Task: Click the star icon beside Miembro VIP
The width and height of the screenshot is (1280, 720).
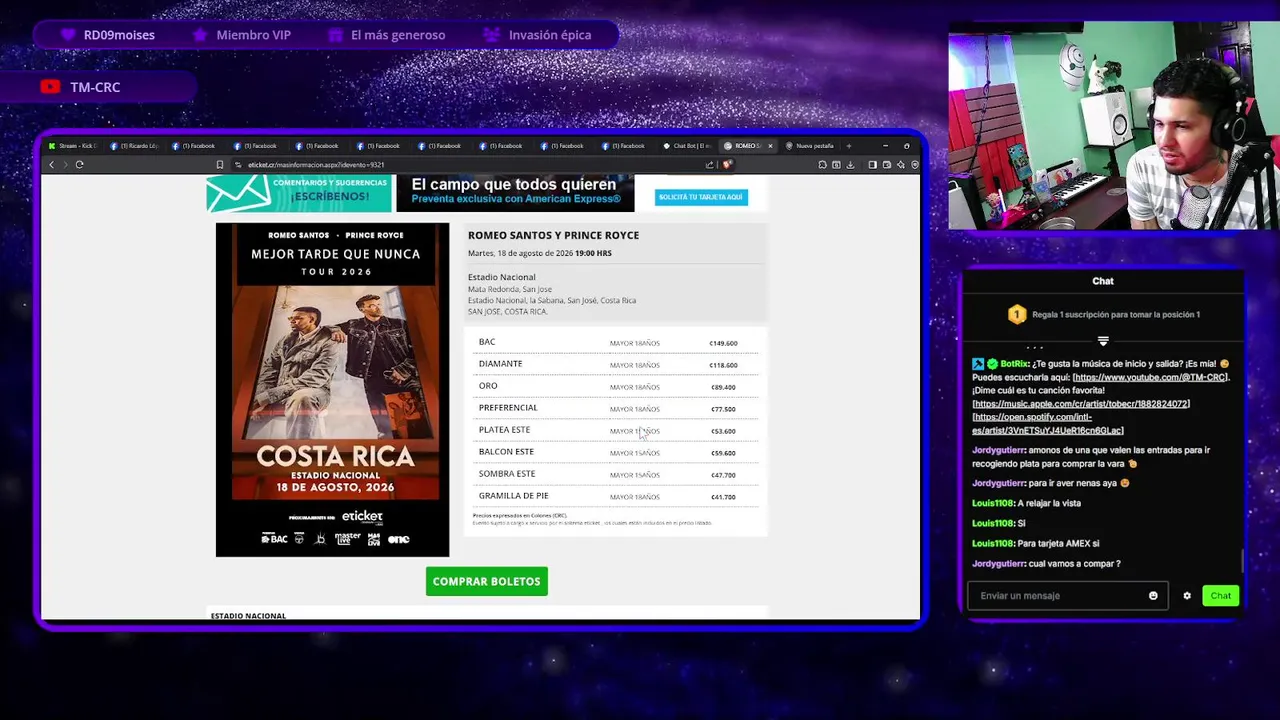Action: (x=201, y=35)
